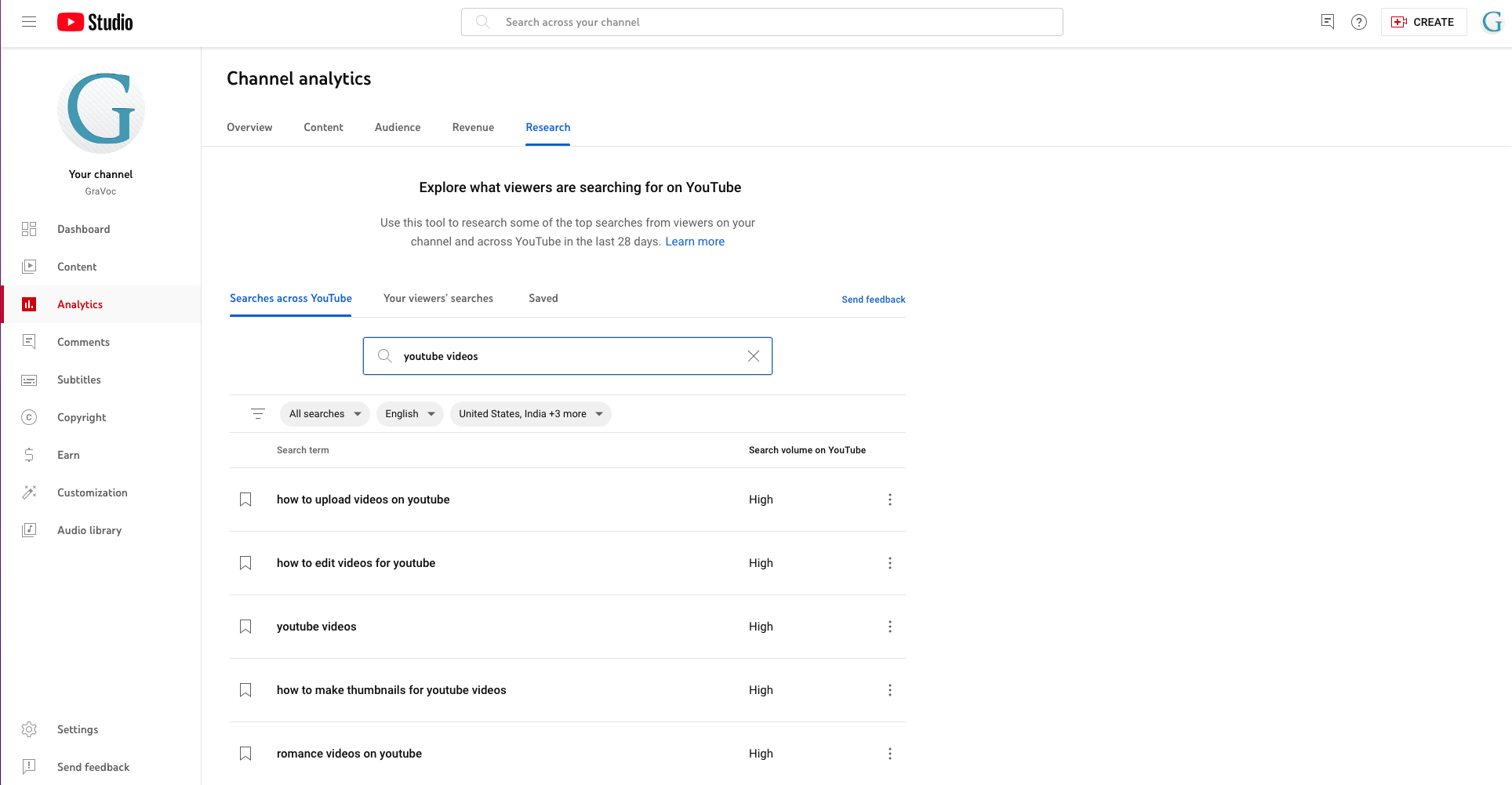Open the help question mark icon
This screenshot has width=1512, height=785.
[1359, 22]
